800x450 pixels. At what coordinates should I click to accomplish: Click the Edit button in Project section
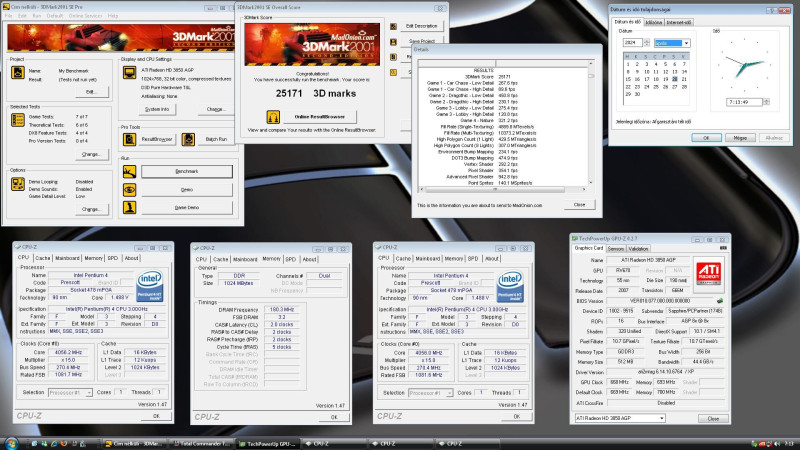[x=91, y=92]
